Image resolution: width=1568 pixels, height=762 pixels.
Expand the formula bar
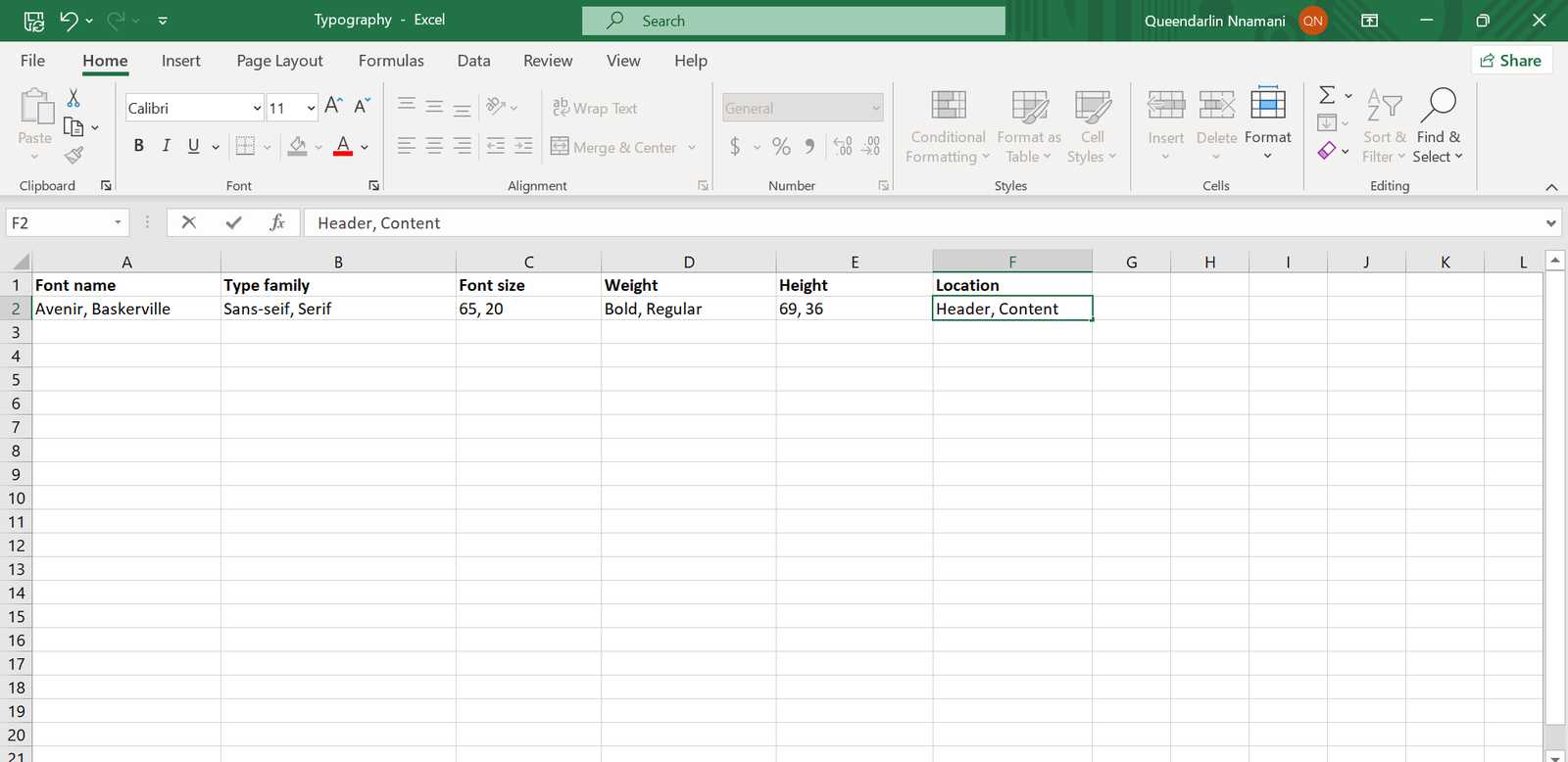pyautogui.click(x=1550, y=223)
